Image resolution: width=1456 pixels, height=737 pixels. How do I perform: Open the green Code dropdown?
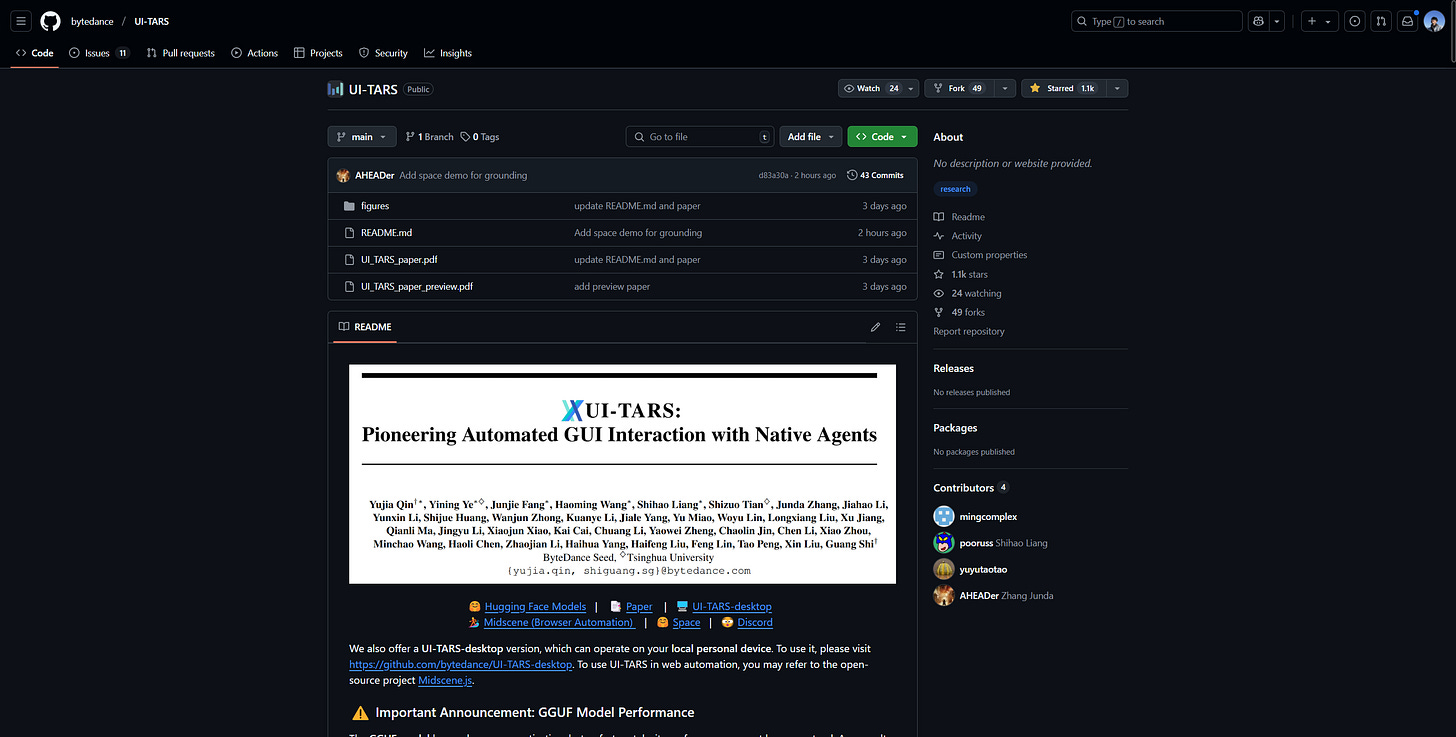tap(882, 137)
